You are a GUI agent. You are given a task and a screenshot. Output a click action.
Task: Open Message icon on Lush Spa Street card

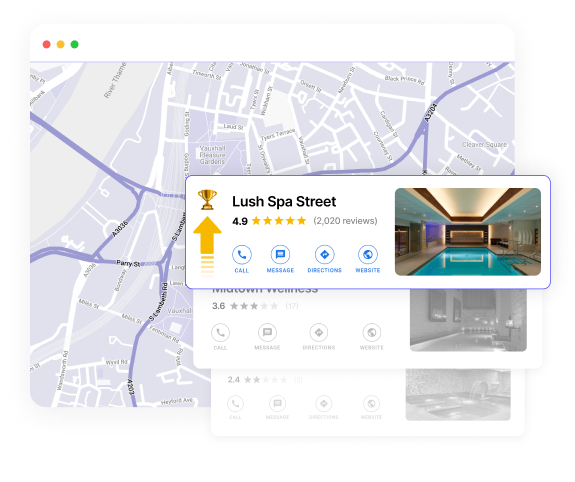280,254
